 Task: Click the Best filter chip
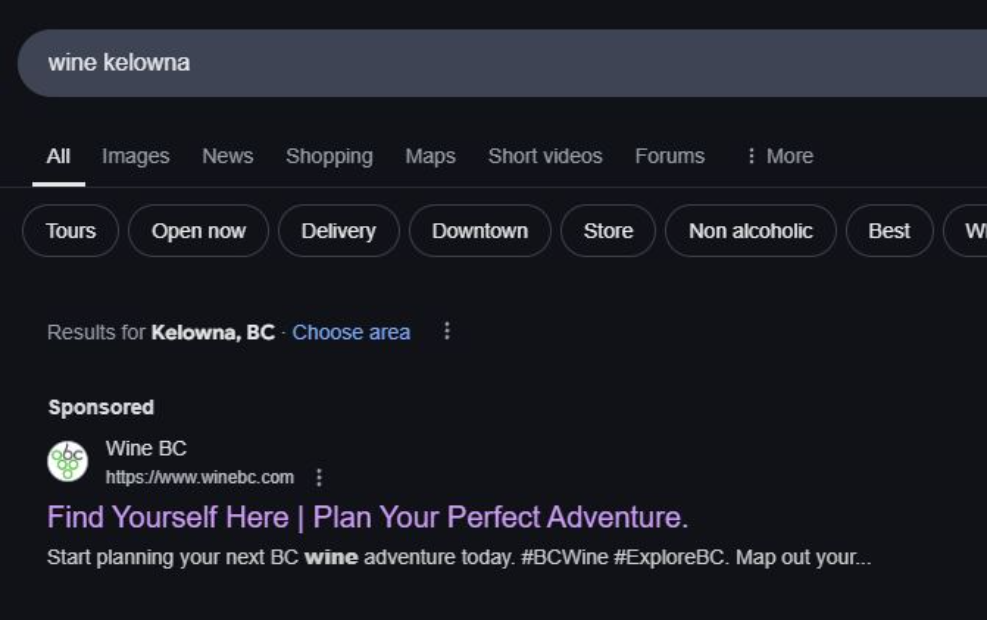point(888,231)
